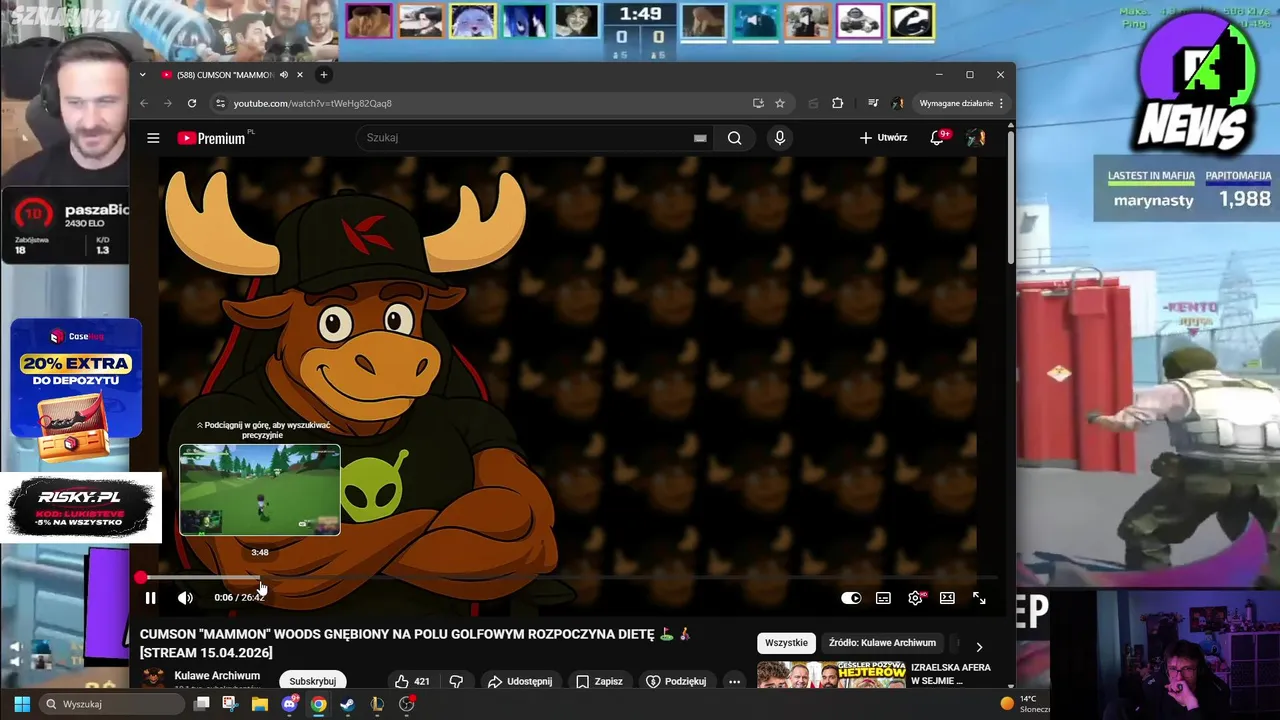Open a new Chrome tab

(323, 75)
